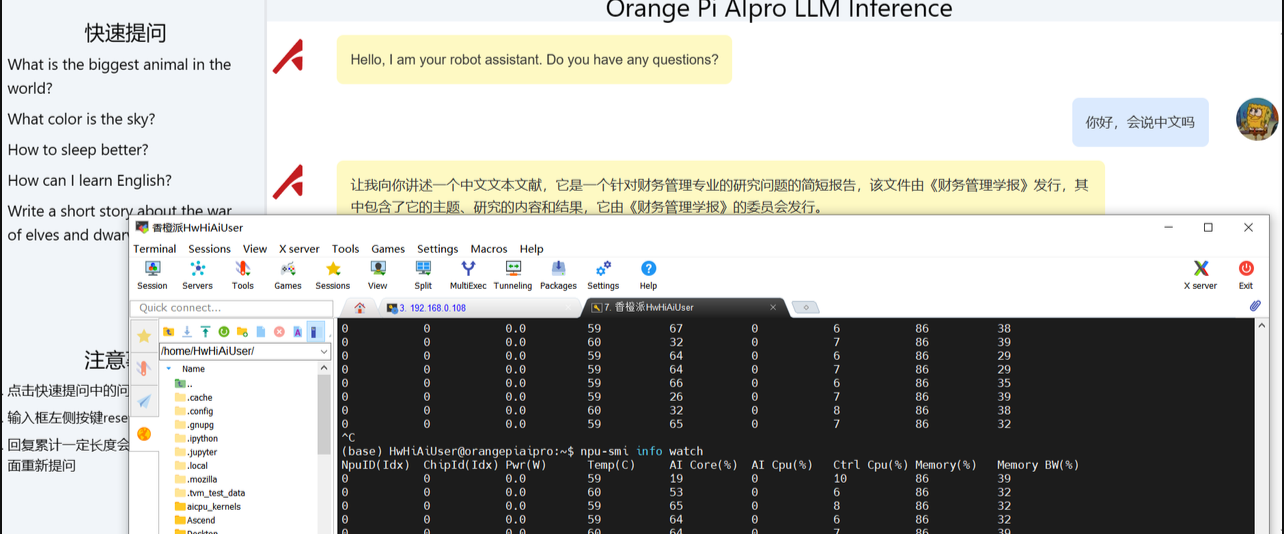Click the green SFTP refresh icon
The height and width of the screenshot is (534, 1284).
click(224, 332)
